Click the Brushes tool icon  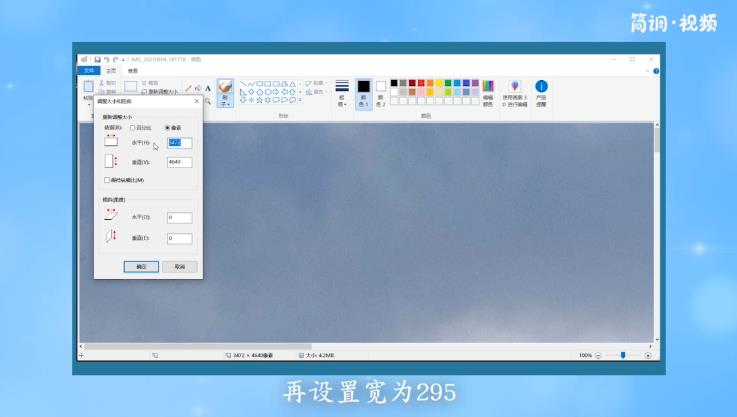click(225, 89)
